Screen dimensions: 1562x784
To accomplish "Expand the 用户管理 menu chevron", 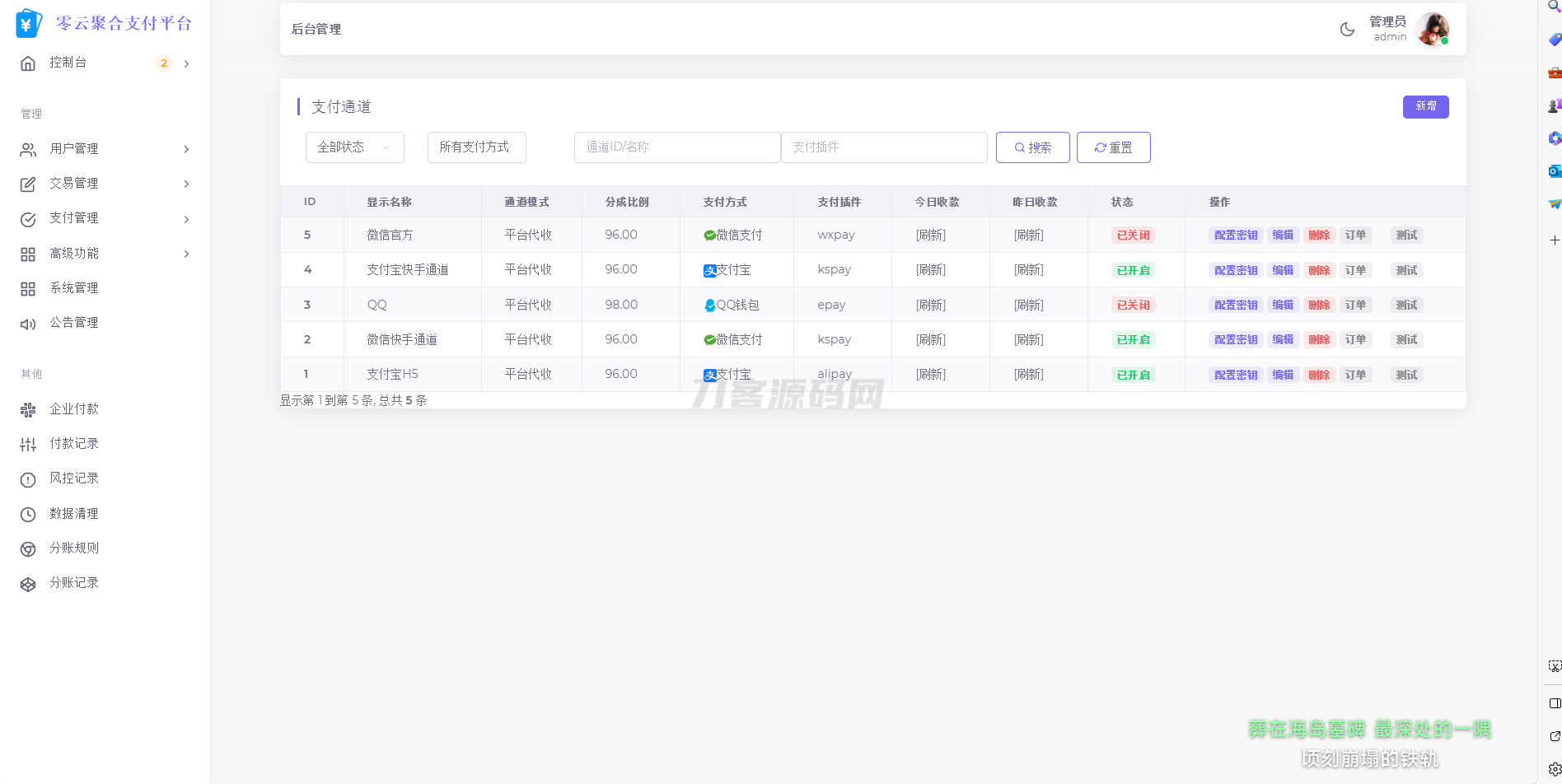I will (x=186, y=149).
